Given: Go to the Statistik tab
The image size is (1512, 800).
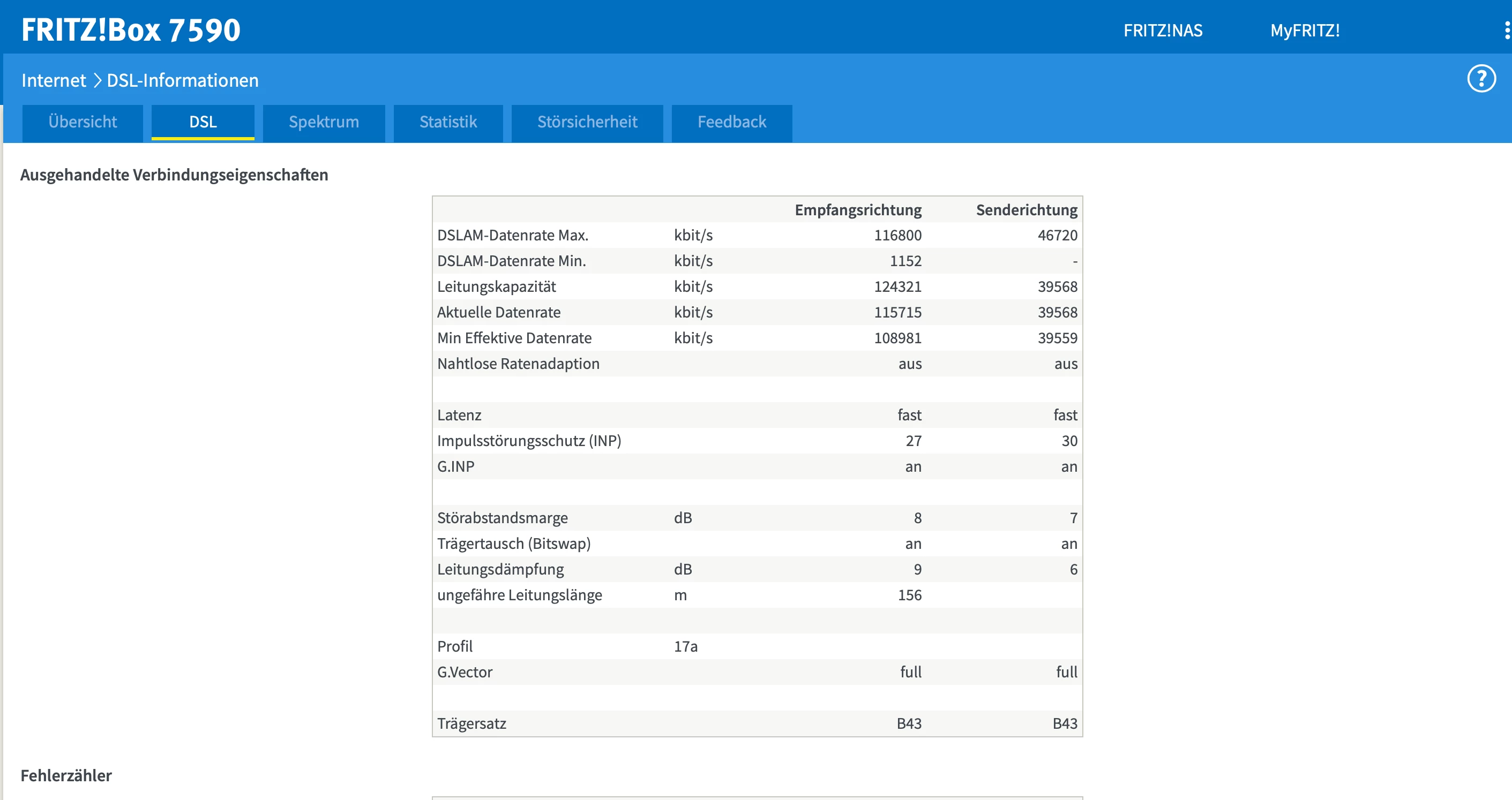Looking at the screenshot, I should (448, 122).
